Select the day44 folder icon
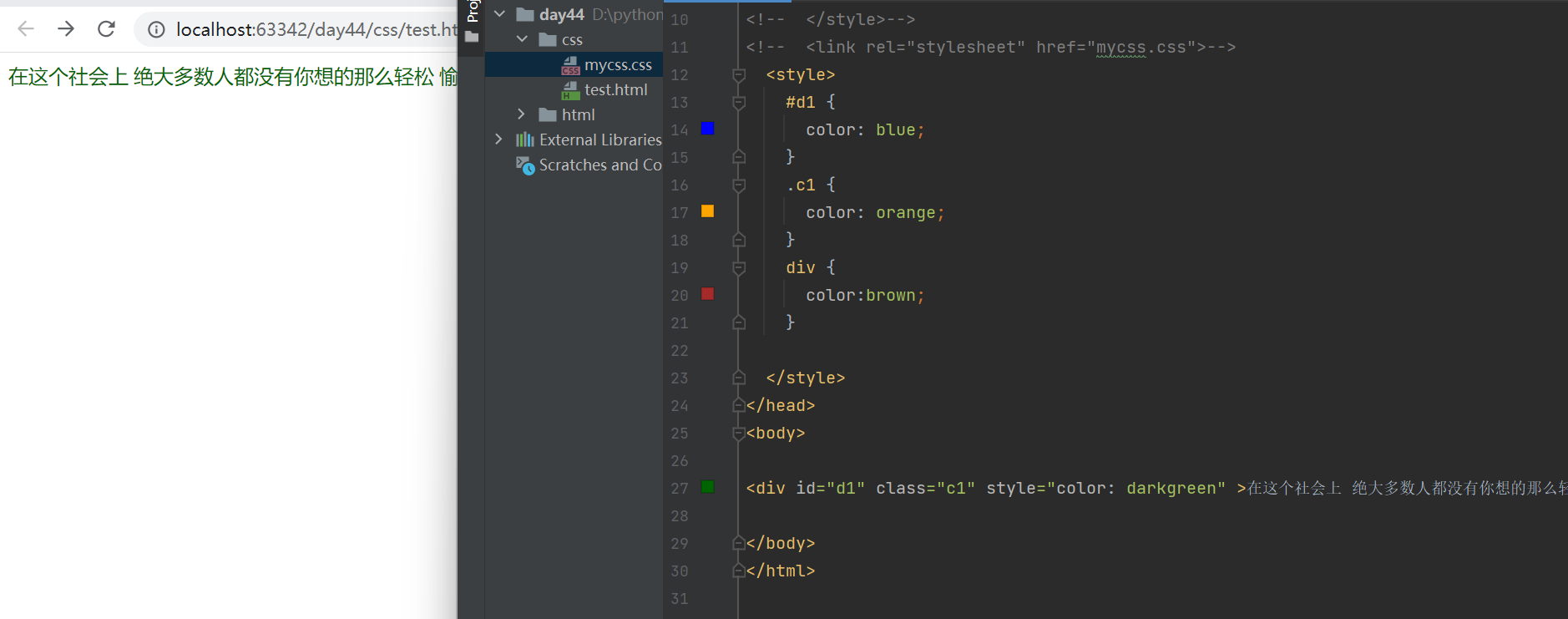 pyautogui.click(x=525, y=14)
